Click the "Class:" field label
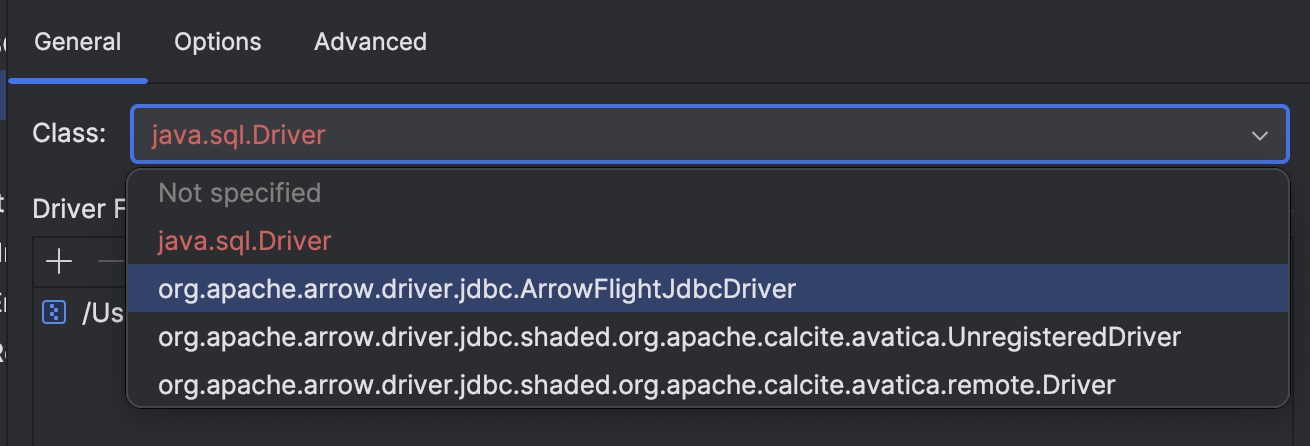Screen dimensions: 1310x446 click(68, 133)
